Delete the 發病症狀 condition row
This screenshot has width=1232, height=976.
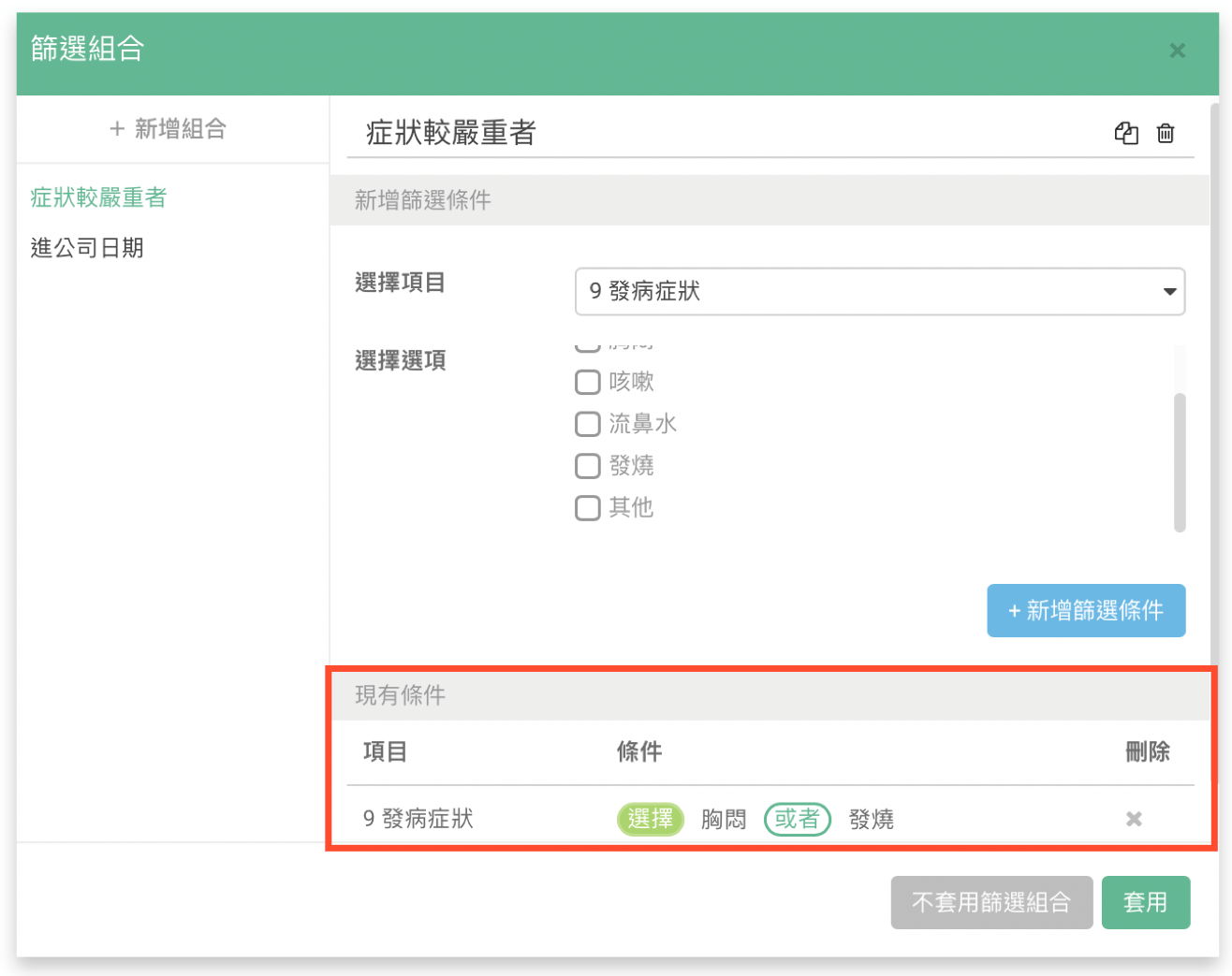point(1134,820)
